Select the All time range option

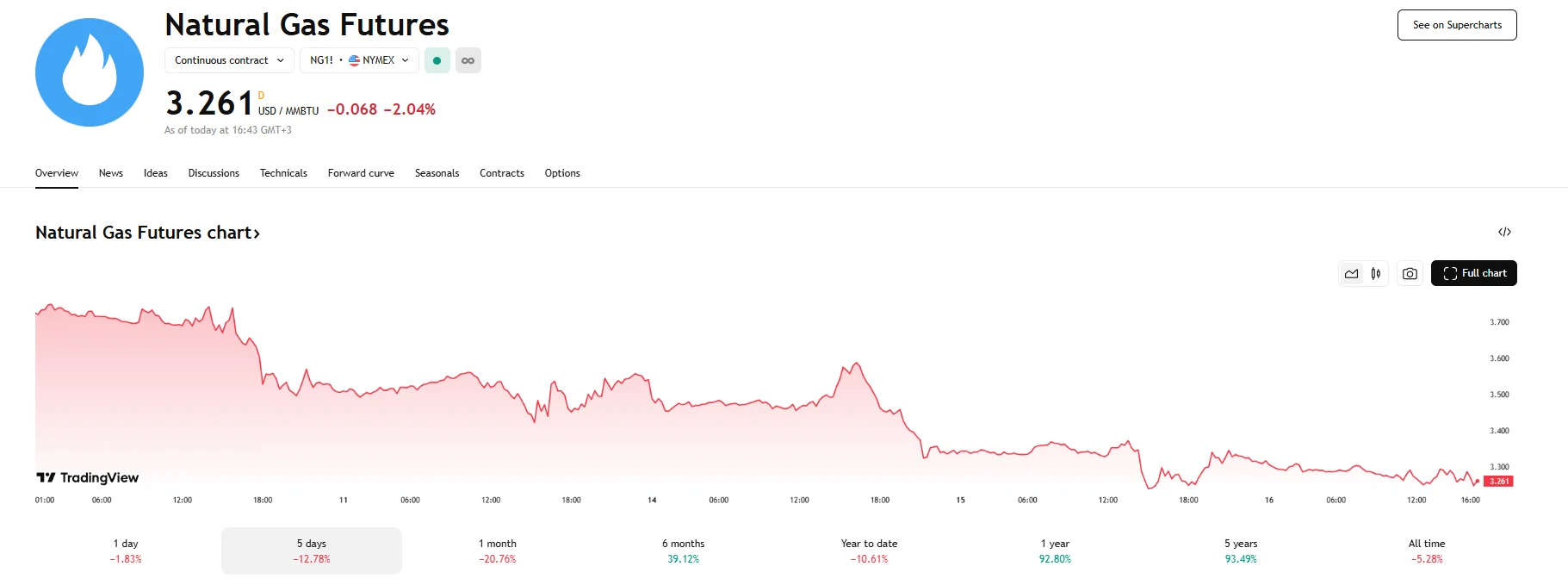tap(1426, 551)
